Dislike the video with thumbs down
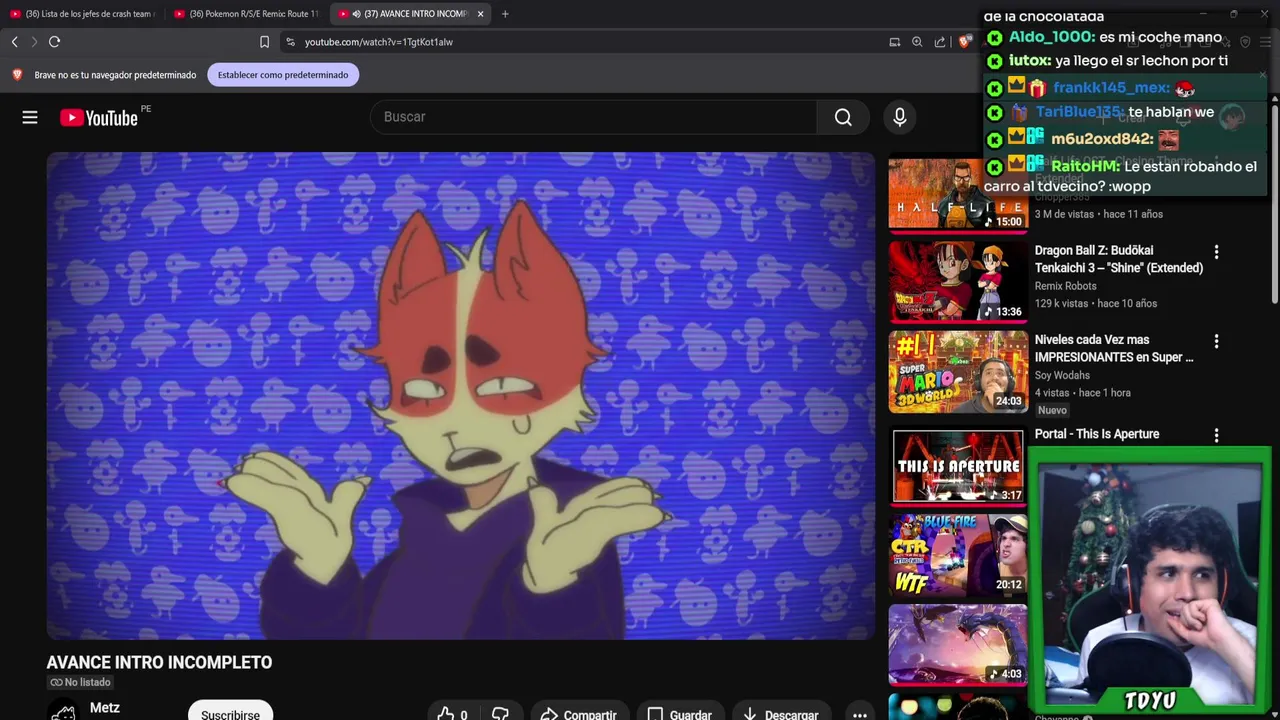The image size is (1280, 720). (500, 714)
